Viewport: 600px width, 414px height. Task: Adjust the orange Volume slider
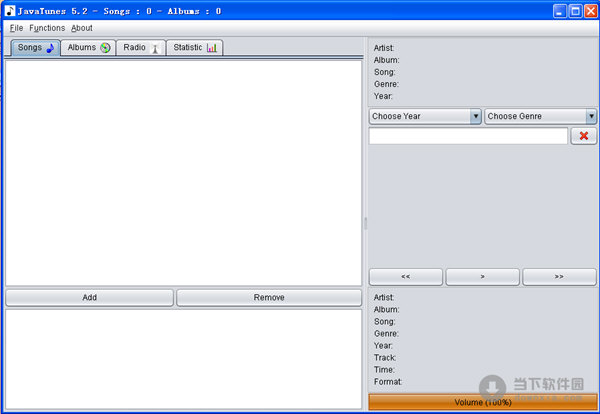(483, 402)
